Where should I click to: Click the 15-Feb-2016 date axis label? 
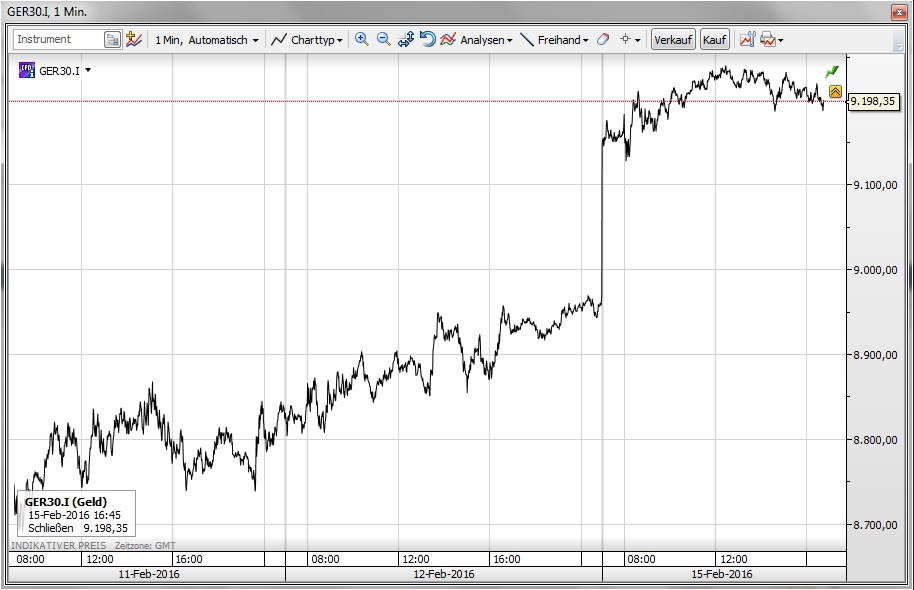(722, 574)
